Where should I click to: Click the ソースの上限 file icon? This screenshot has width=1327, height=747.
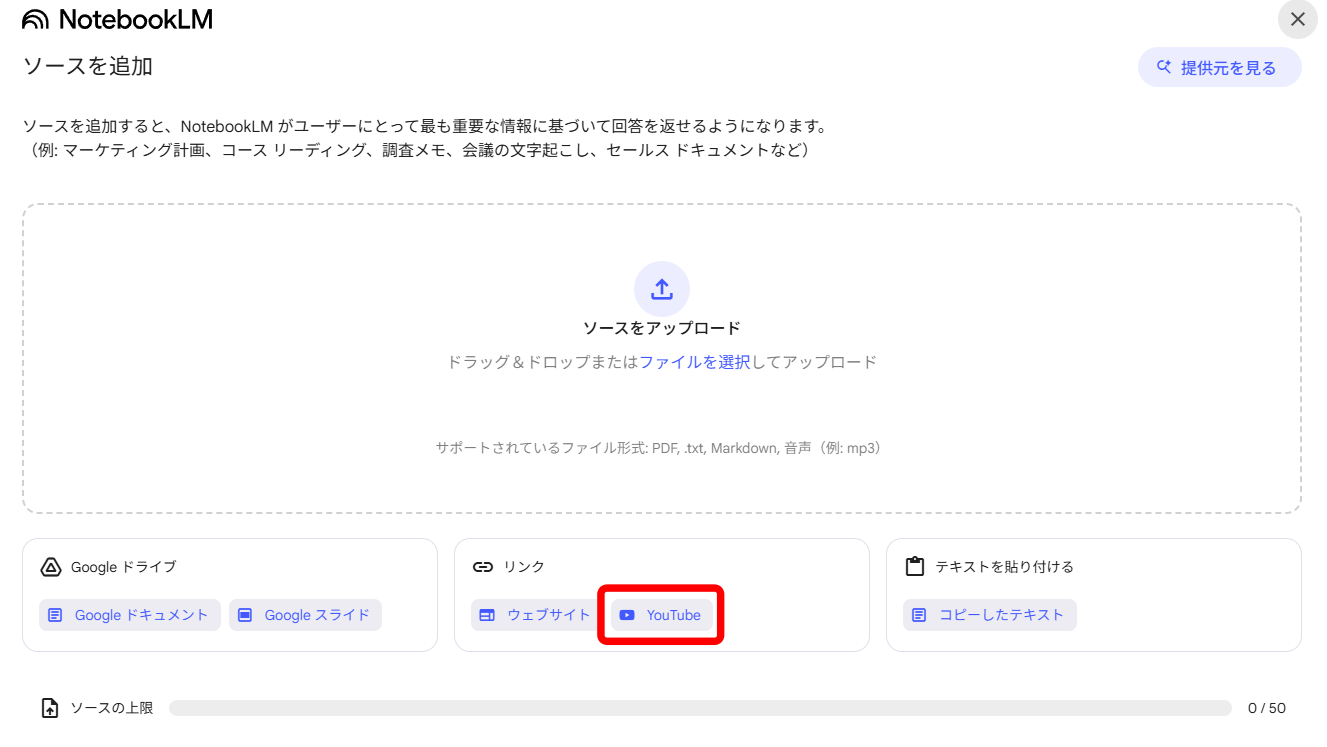point(50,708)
